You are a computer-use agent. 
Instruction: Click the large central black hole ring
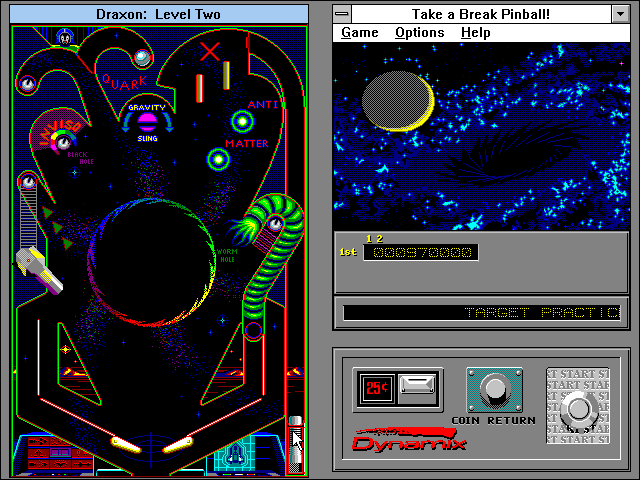pos(151,262)
